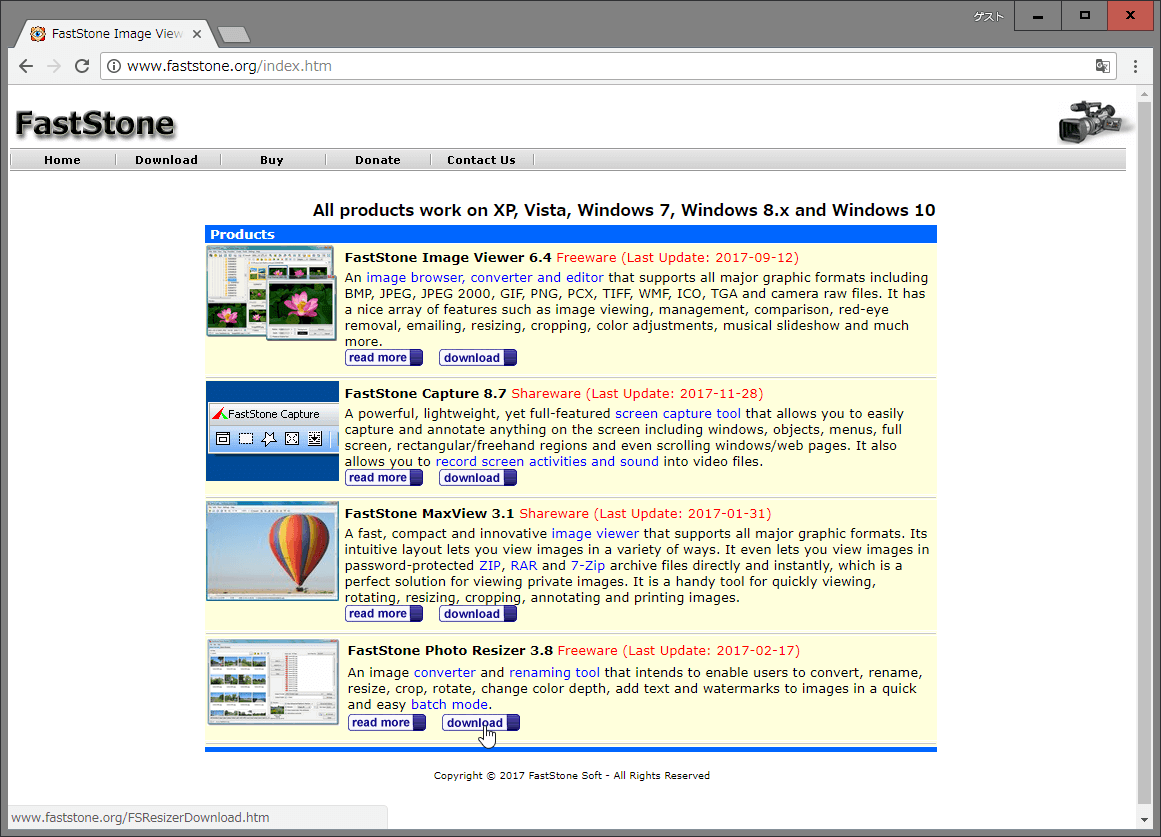Click the site information icon before URL

[114, 66]
